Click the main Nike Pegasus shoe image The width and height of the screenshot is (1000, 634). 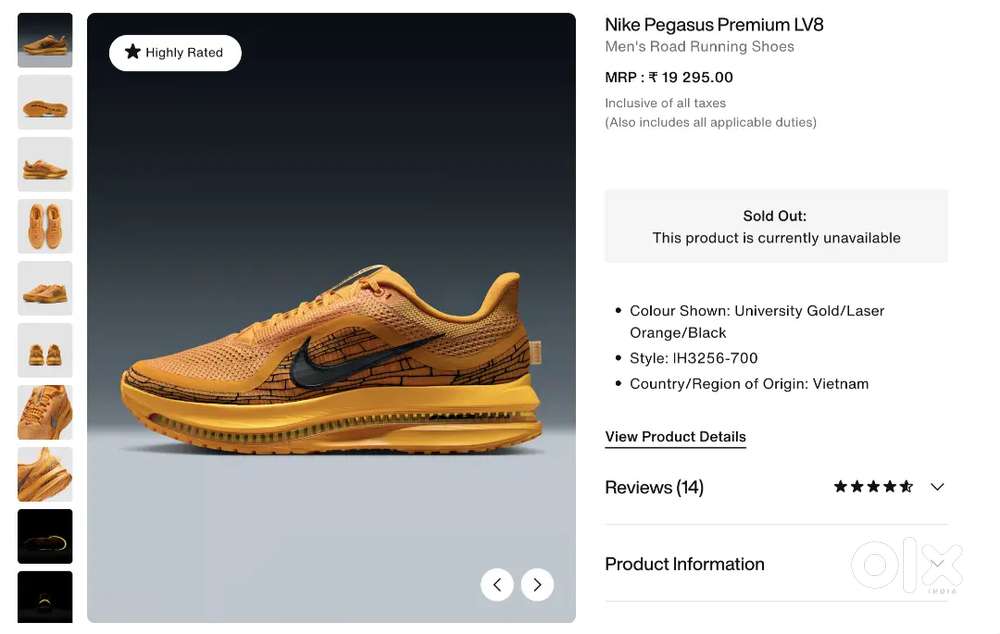coord(331,360)
